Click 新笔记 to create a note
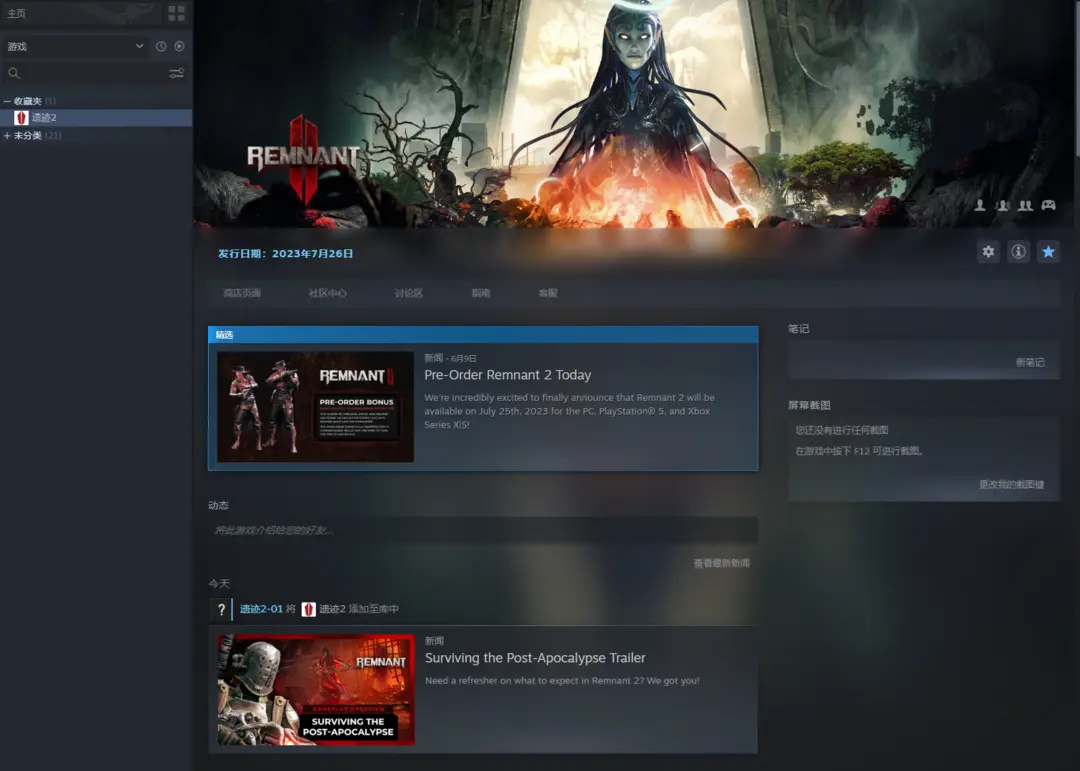1080x771 pixels. (x=1030, y=362)
